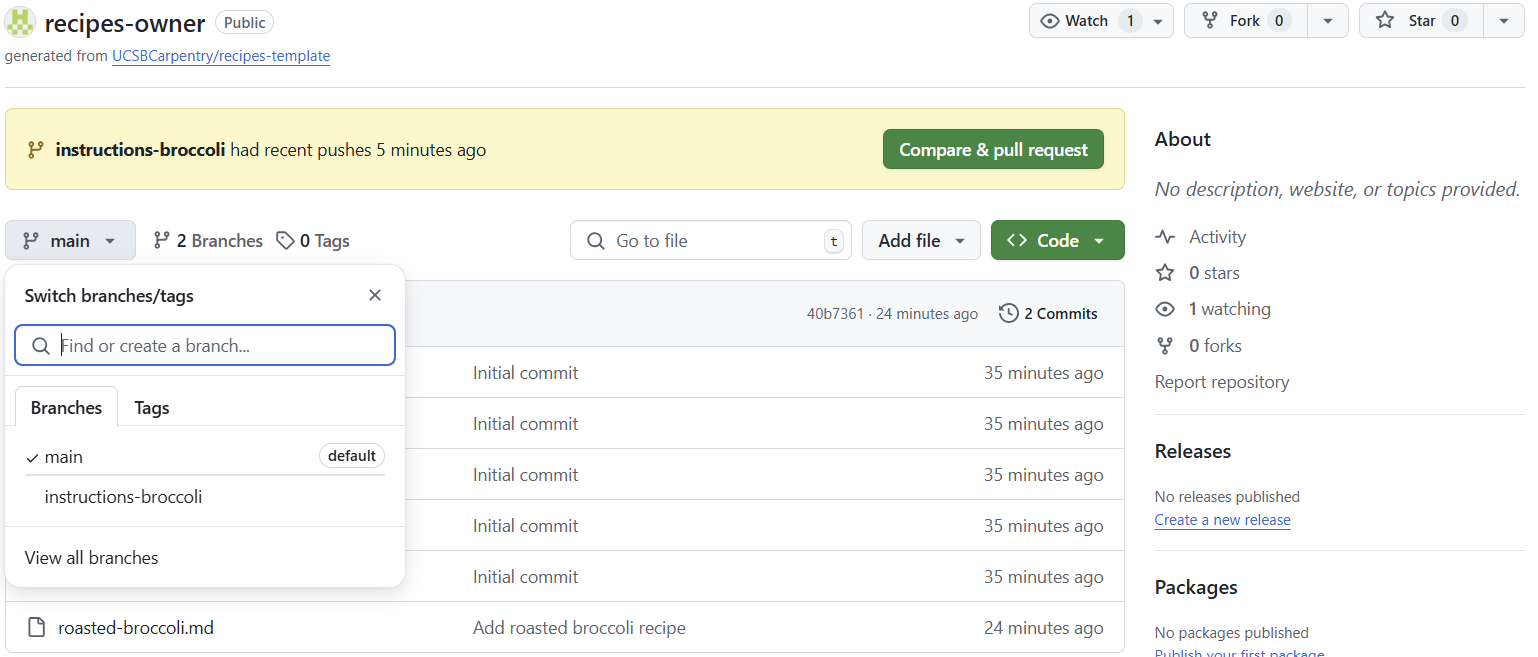The height and width of the screenshot is (657, 1538).
Task: Switch to the Tags tab
Action: click(151, 407)
